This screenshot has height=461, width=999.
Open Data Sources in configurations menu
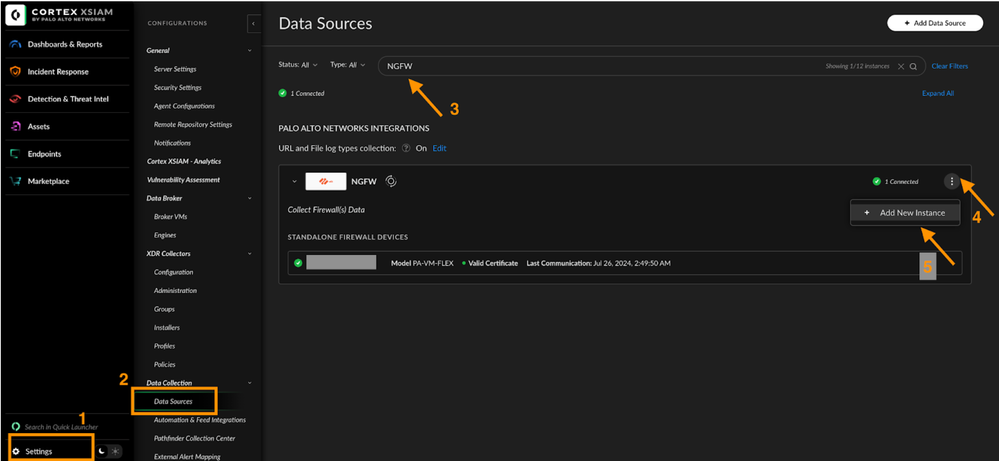tap(173, 401)
